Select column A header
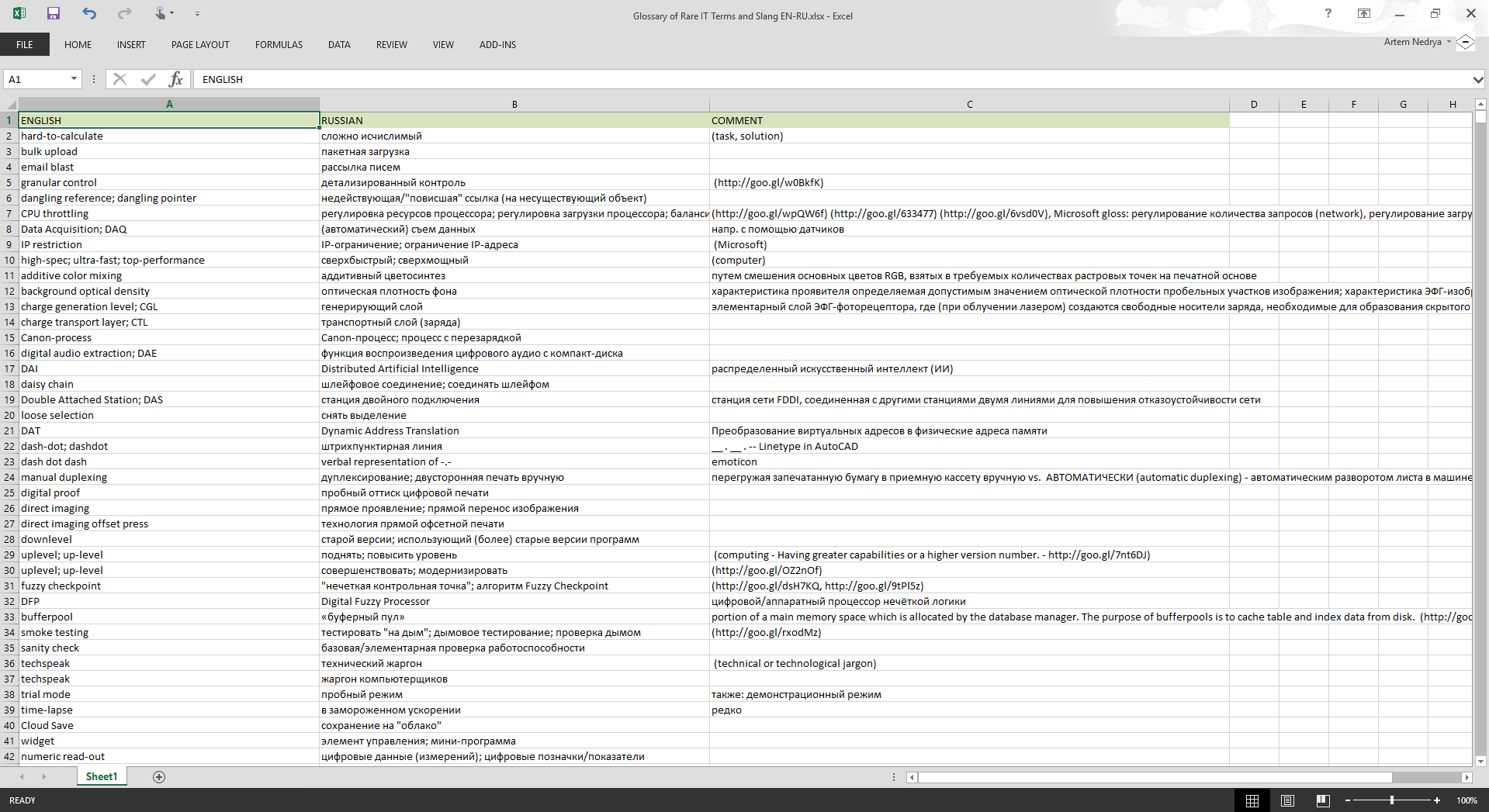Viewport: 1489px width, 812px height. (x=169, y=104)
